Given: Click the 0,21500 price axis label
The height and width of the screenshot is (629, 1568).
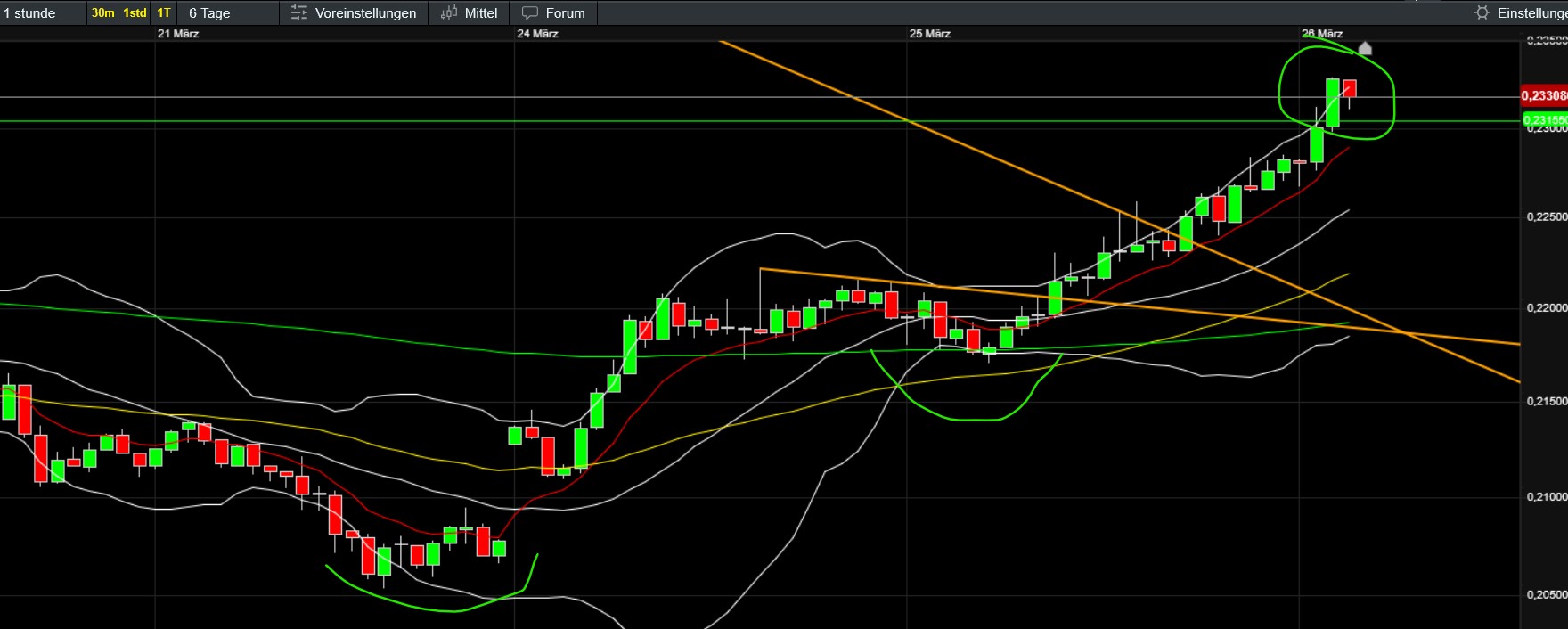Looking at the screenshot, I should click(x=1547, y=401).
